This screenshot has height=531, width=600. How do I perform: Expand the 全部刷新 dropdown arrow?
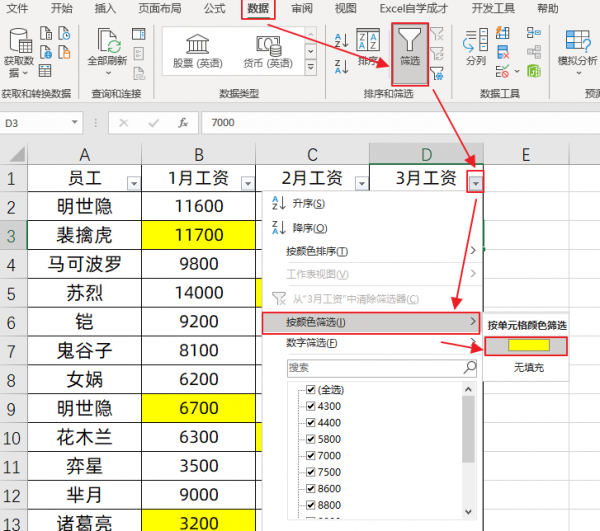pos(109,73)
